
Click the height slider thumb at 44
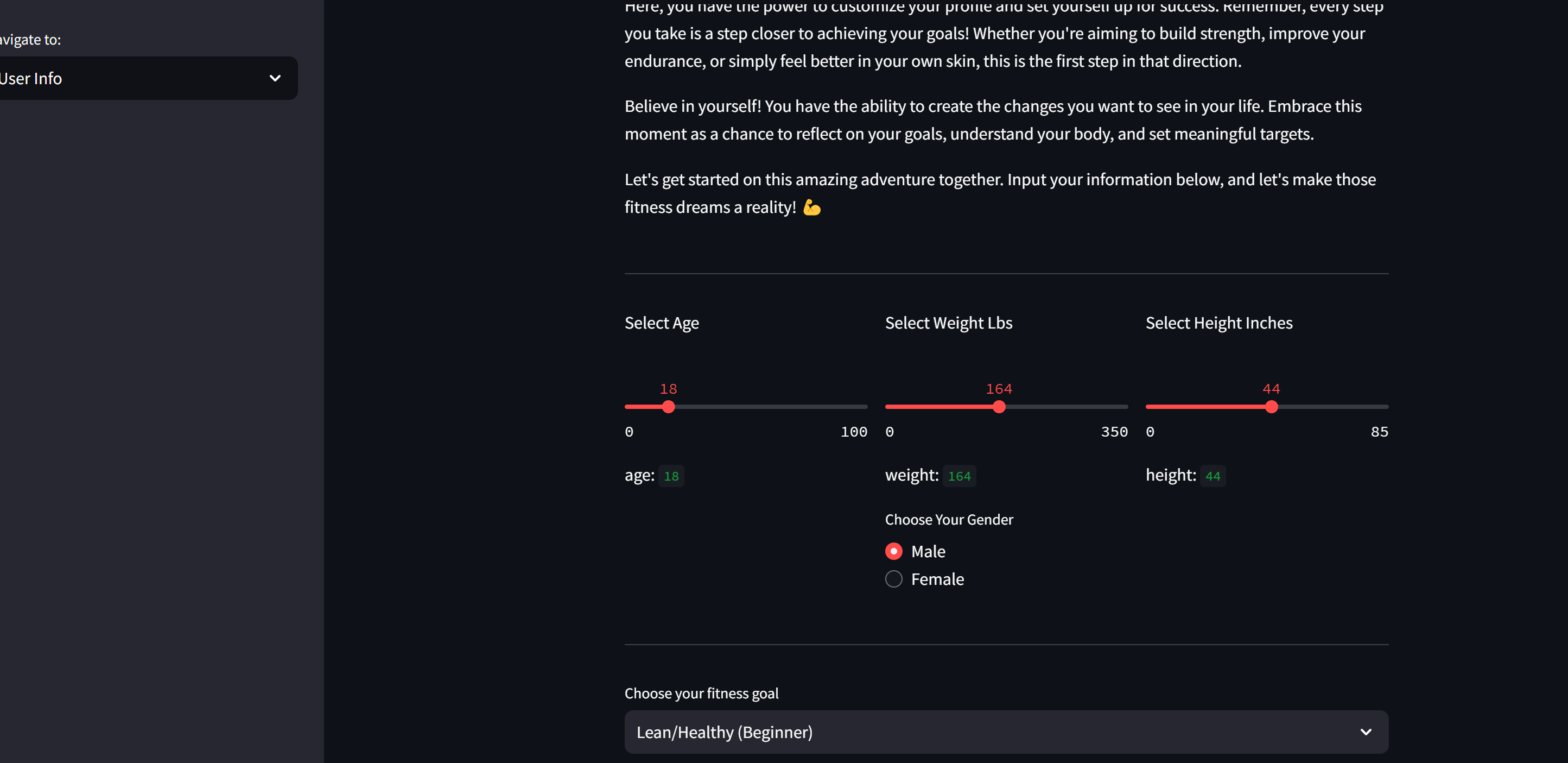click(x=1271, y=407)
